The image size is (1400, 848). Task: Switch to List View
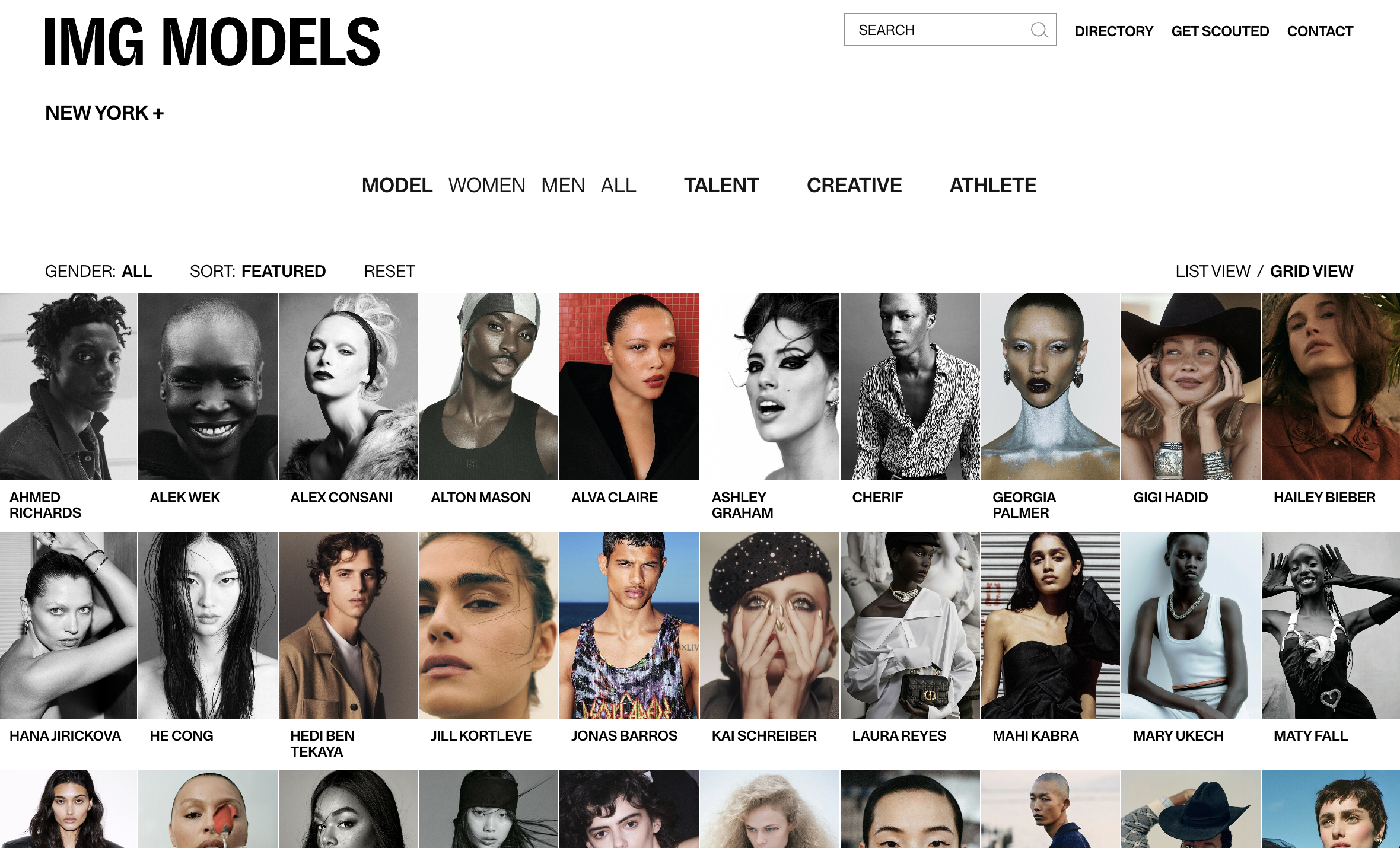1213,272
